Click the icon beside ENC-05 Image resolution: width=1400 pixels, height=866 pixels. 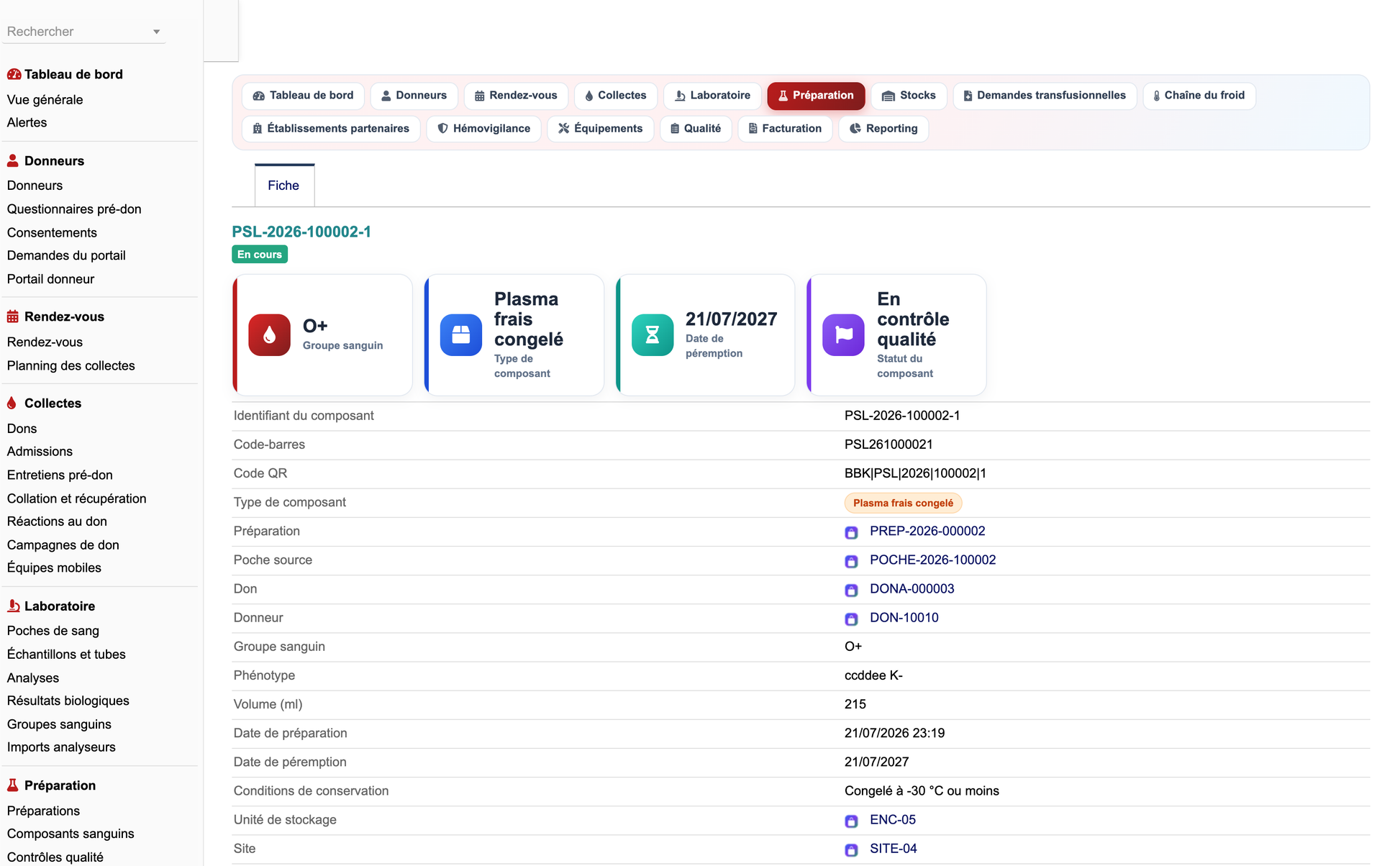pos(851,821)
